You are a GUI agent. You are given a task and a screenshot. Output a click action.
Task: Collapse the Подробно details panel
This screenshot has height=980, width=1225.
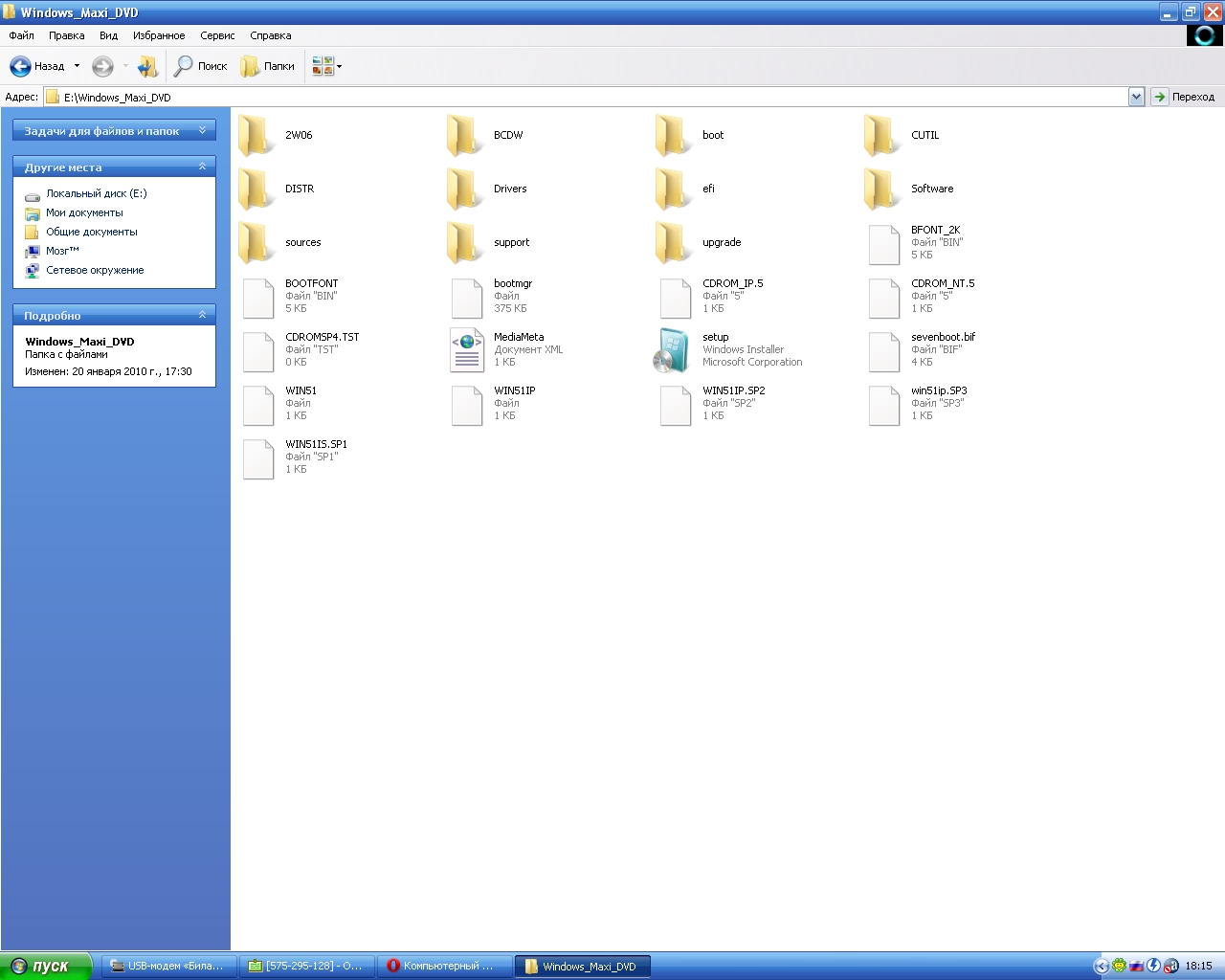(202, 315)
